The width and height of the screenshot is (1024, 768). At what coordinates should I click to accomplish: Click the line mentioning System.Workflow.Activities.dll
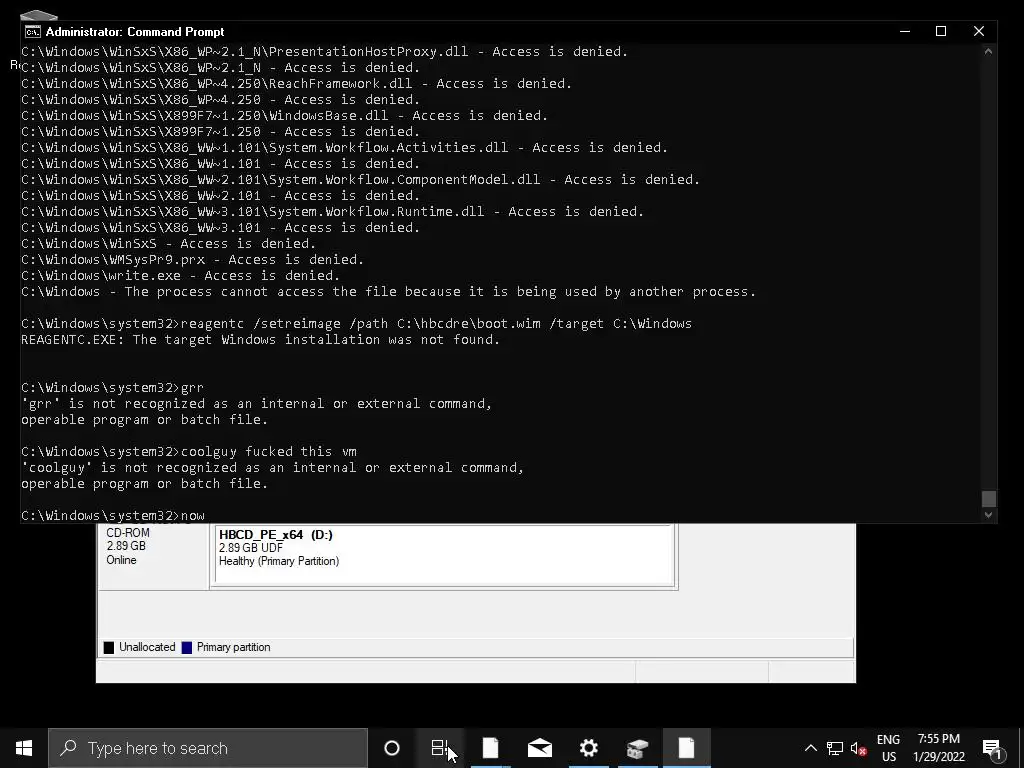pyautogui.click(x=345, y=148)
